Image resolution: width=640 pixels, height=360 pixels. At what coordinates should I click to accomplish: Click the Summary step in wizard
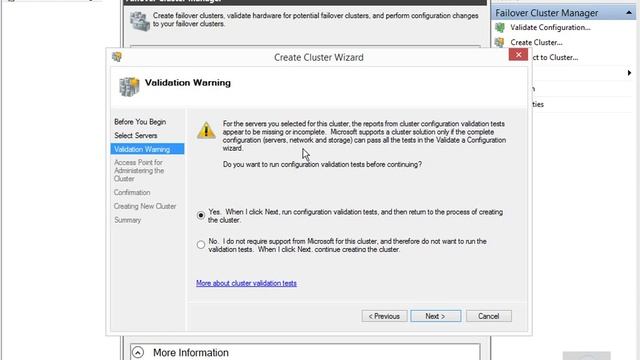(127, 220)
